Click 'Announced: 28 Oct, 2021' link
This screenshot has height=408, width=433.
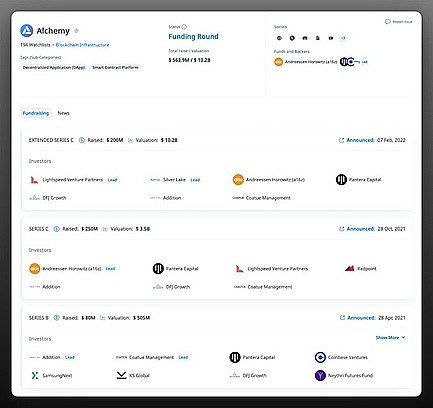(376, 229)
